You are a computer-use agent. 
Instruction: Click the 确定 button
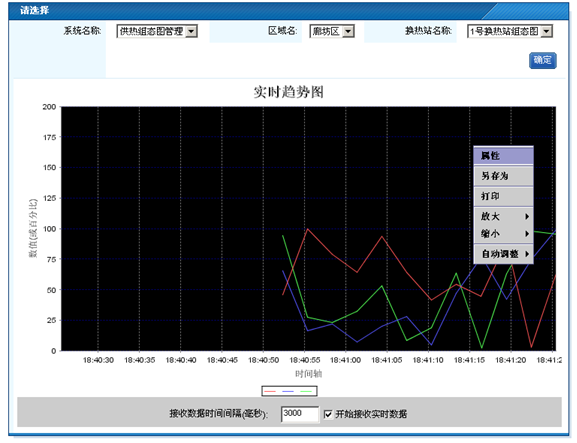543,60
